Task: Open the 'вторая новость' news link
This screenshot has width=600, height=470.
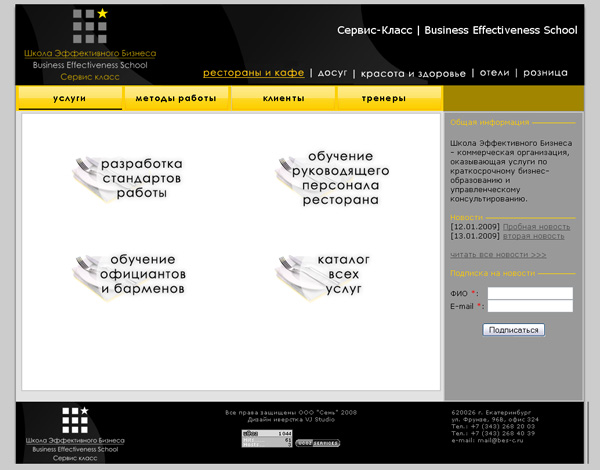Action: [x=533, y=236]
